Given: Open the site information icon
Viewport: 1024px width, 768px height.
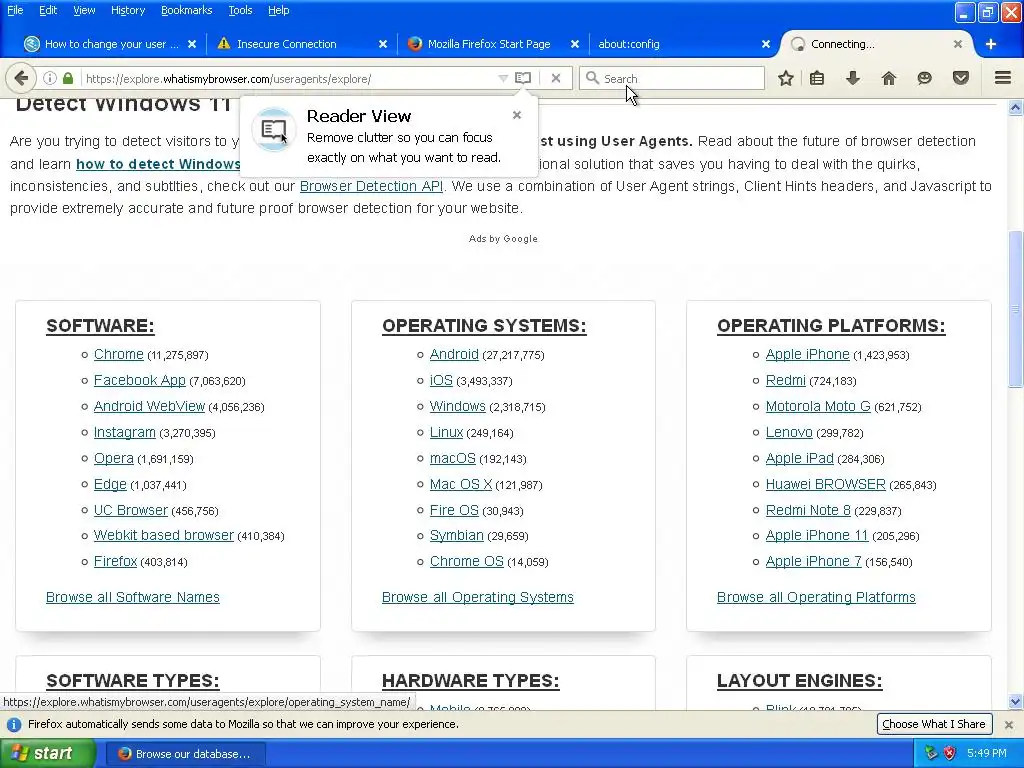Looking at the screenshot, I should pyautogui.click(x=50, y=78).
